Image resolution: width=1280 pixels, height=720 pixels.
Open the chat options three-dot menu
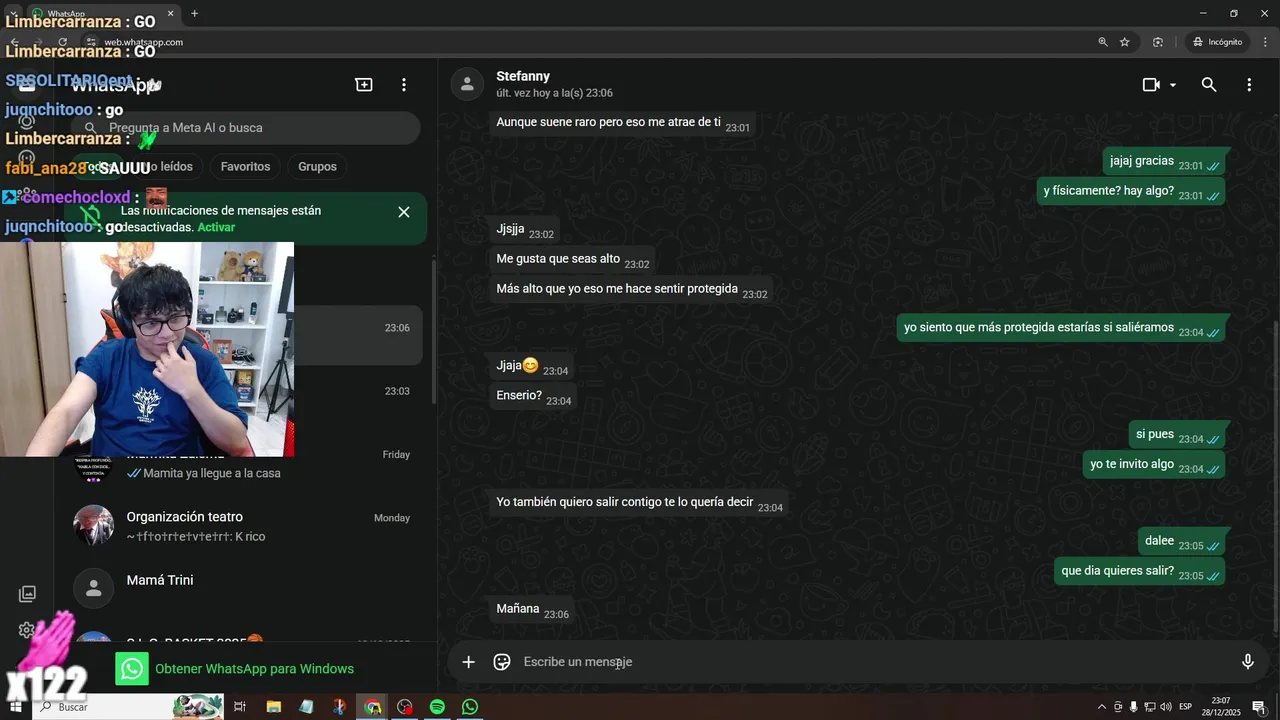(x=1249, y=85)
